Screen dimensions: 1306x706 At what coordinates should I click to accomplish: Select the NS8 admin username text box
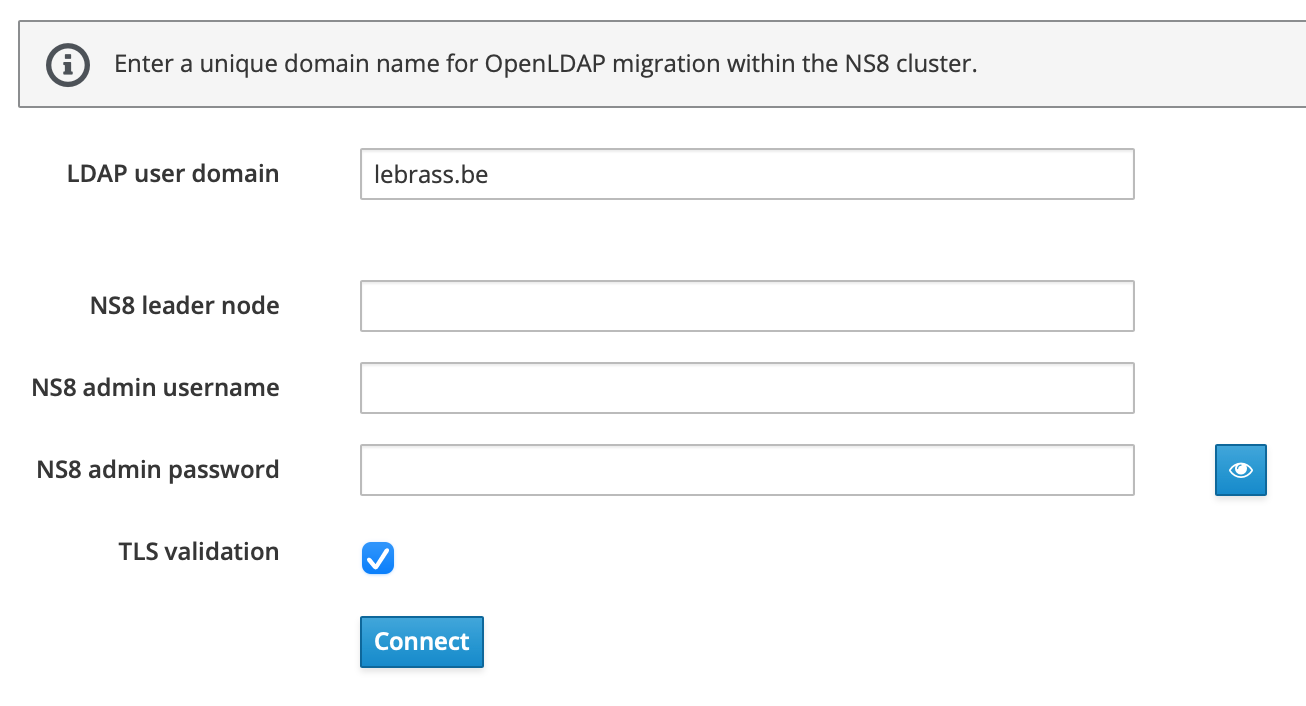click(746, 388)
